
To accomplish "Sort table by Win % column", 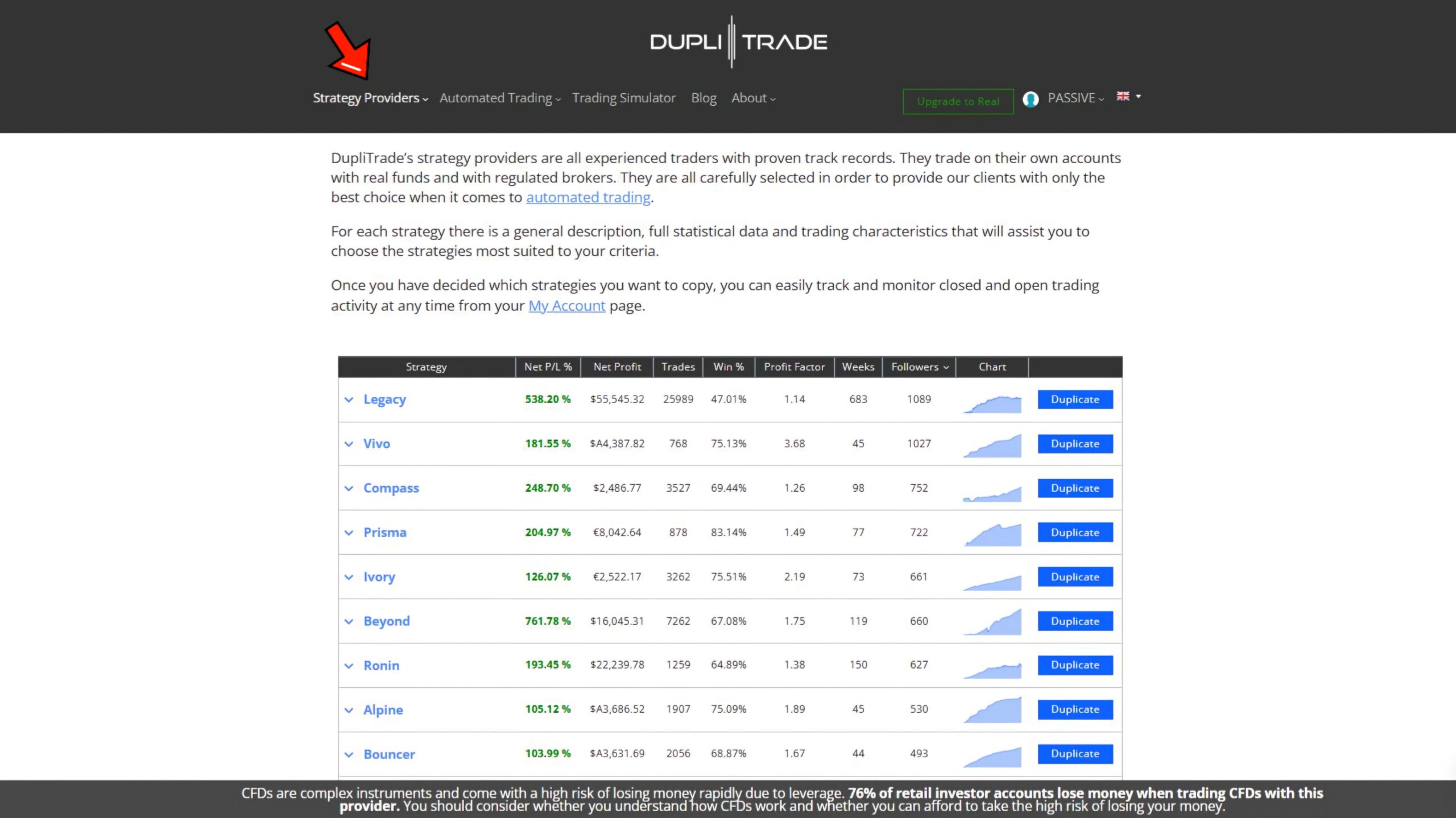I will 729,367.
